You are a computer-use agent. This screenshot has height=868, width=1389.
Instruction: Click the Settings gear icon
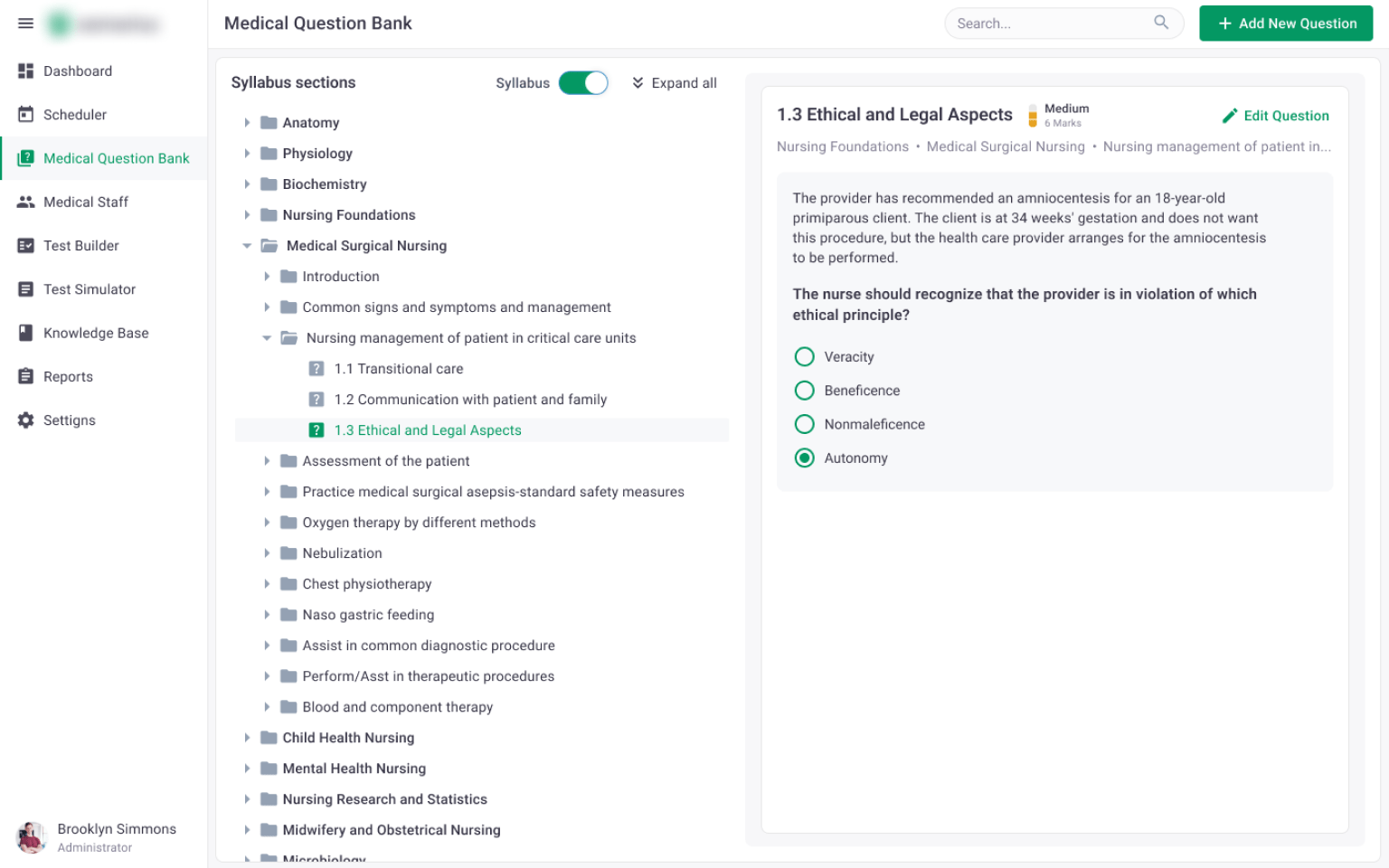[25, 420]
